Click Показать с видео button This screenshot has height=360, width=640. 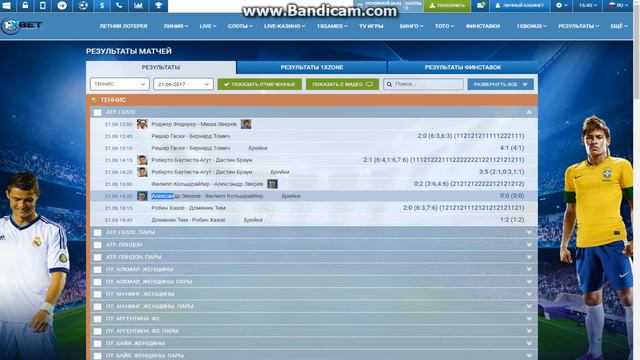click(x=342, y=84)
